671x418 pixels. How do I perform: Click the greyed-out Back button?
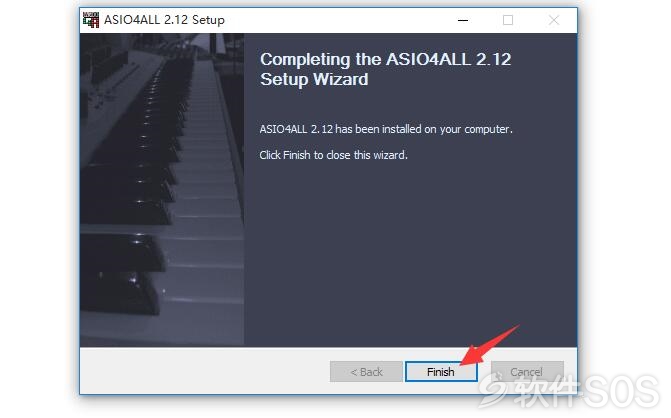click(366, 371)
